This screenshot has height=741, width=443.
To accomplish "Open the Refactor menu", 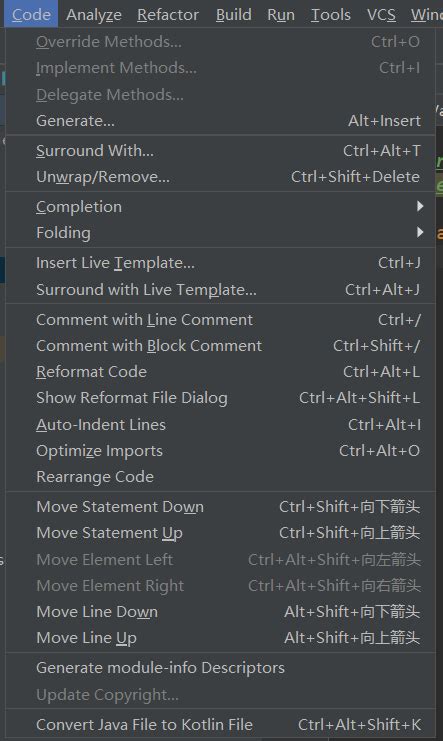I will click(x=168, y=15).
